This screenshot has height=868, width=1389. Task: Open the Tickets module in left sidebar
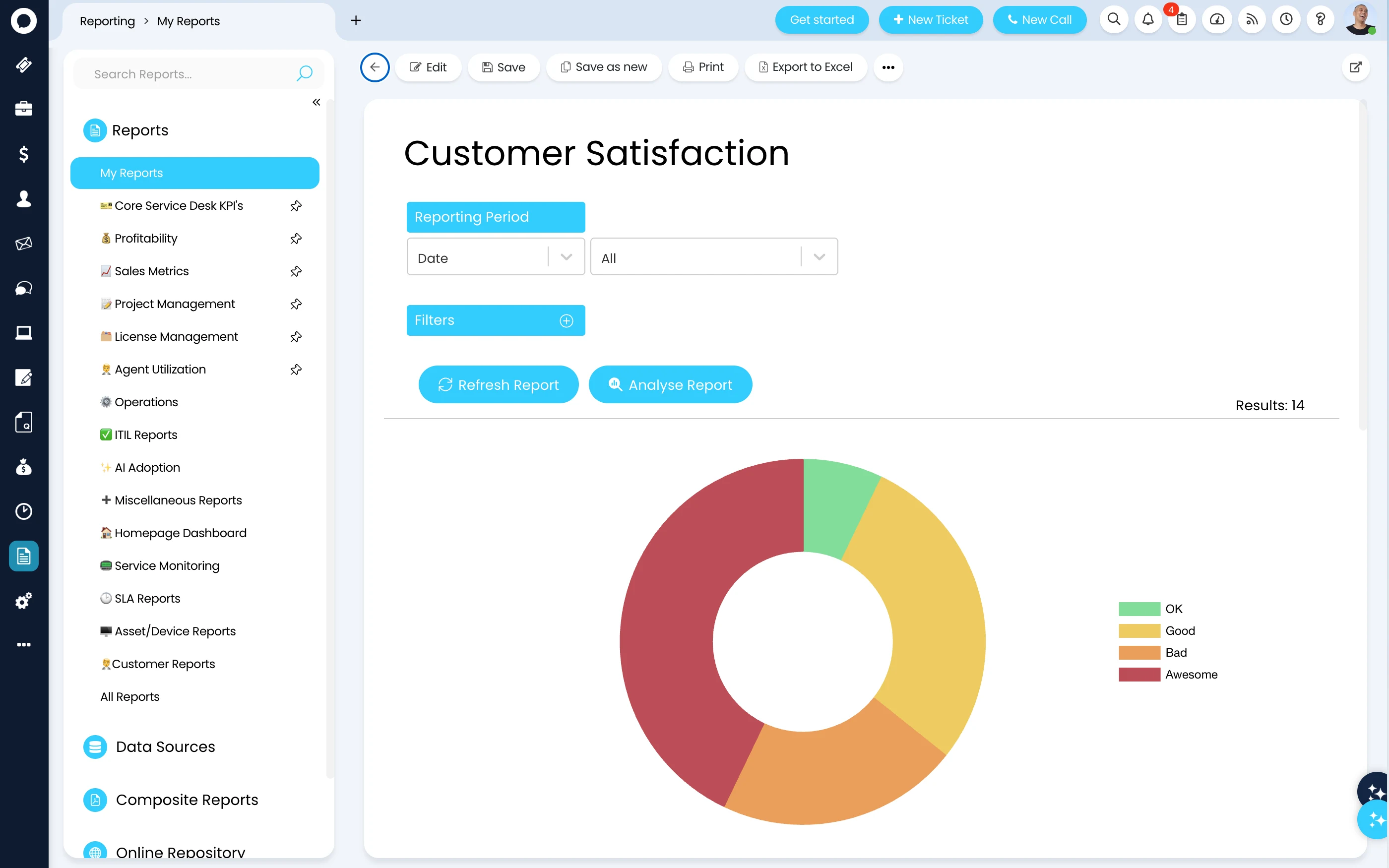(x=23, y=65)
